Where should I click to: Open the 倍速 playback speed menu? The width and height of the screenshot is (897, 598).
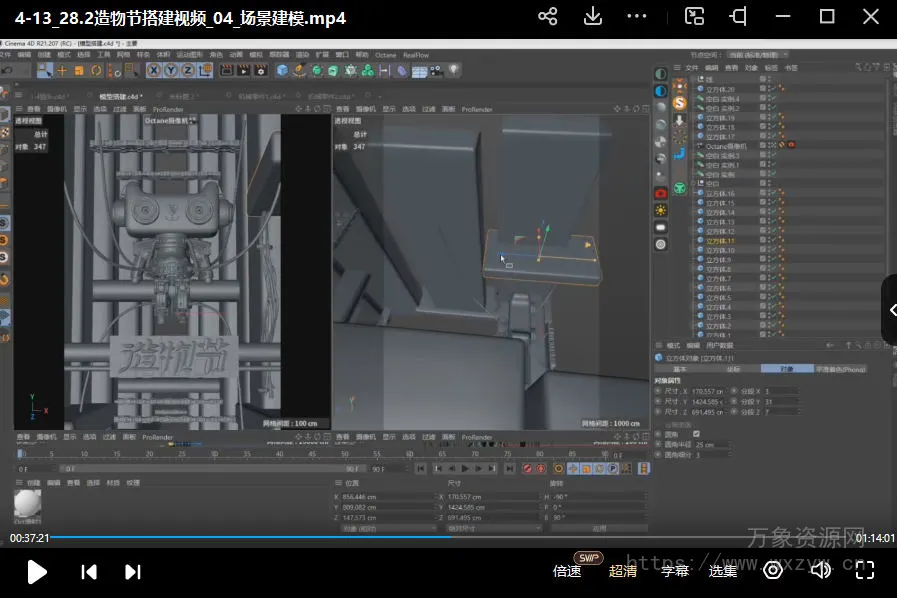tap(567, 571)
